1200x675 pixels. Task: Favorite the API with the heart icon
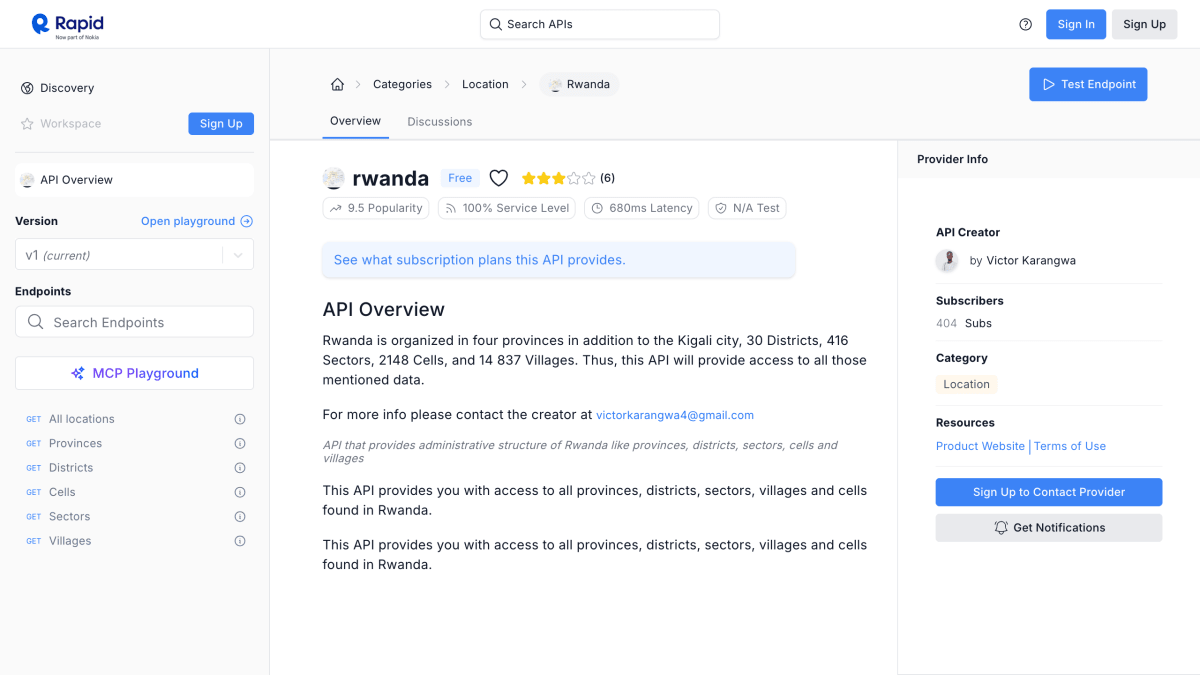tap(499, 178)
